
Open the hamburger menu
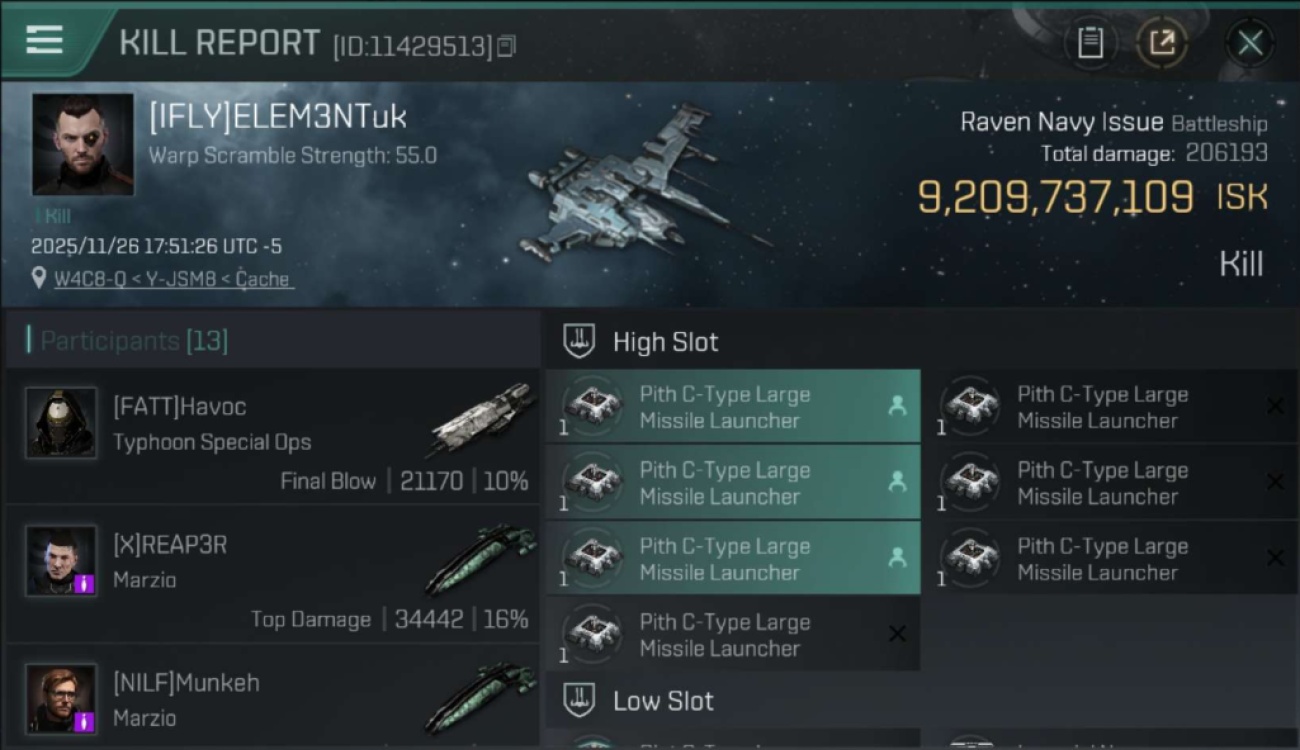[45, 41]
